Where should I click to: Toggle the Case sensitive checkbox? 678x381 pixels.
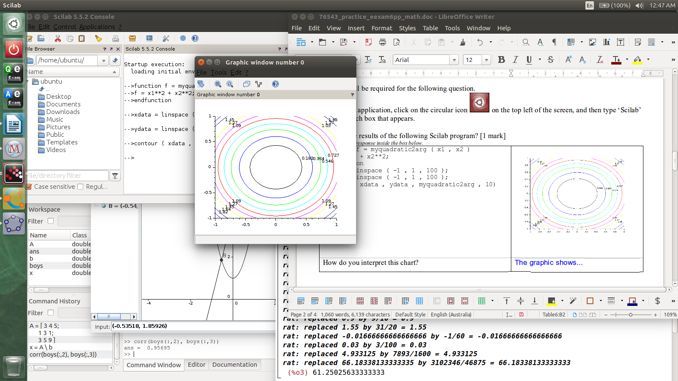click(29, 187)
